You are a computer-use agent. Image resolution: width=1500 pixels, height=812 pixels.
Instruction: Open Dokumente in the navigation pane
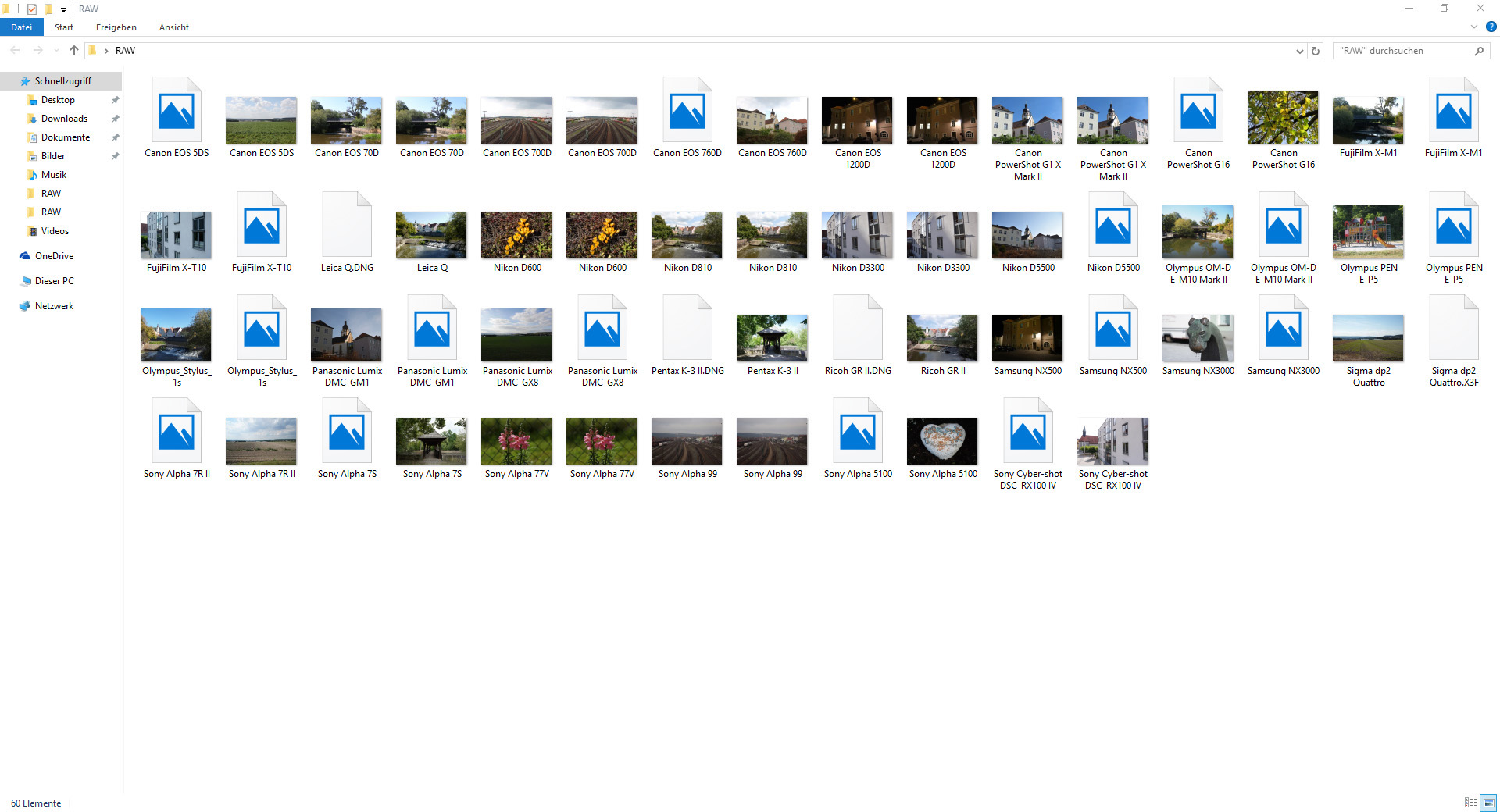pos(66,137)
